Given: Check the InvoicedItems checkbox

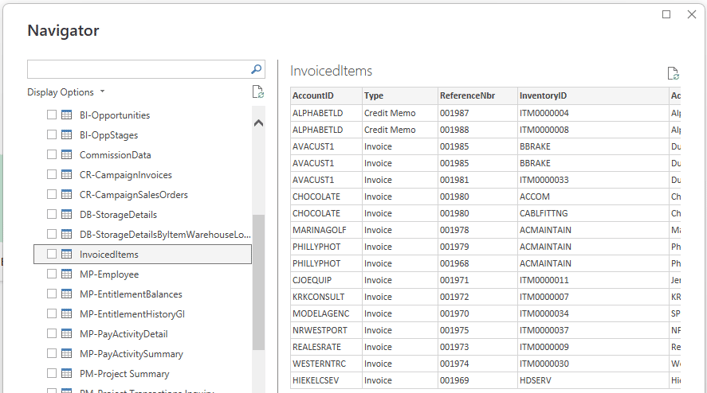Looking at the screenshot, I should [52, 254].
